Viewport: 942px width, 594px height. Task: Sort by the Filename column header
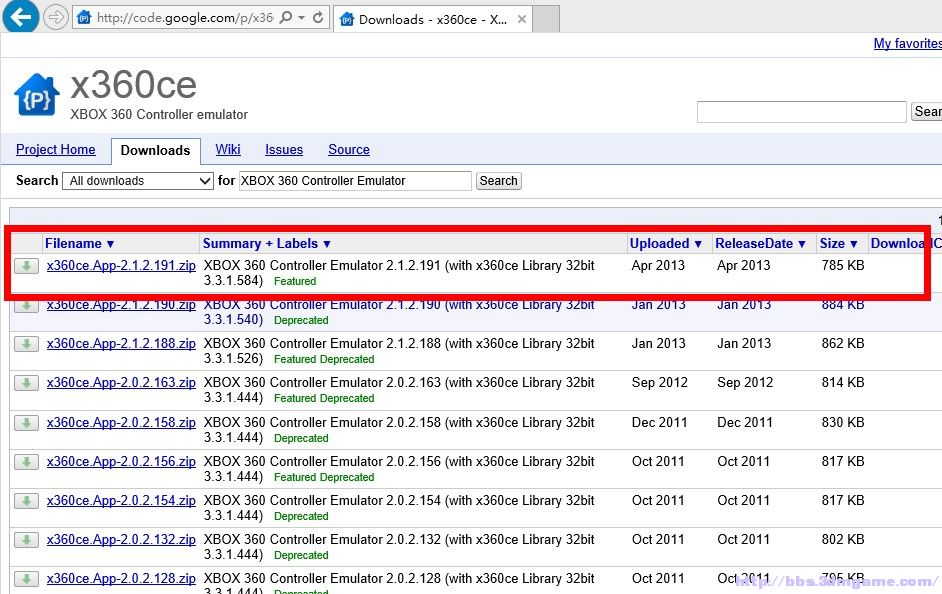tap(79, 243)
